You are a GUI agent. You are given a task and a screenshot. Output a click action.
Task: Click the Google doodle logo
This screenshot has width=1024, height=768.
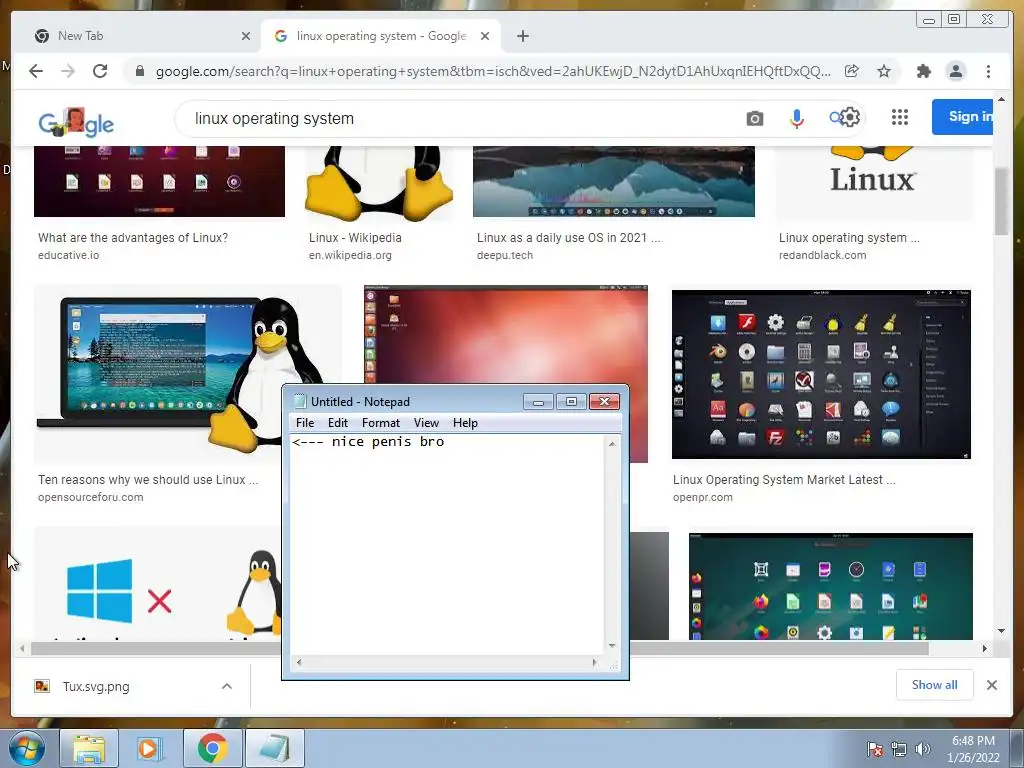76,122
